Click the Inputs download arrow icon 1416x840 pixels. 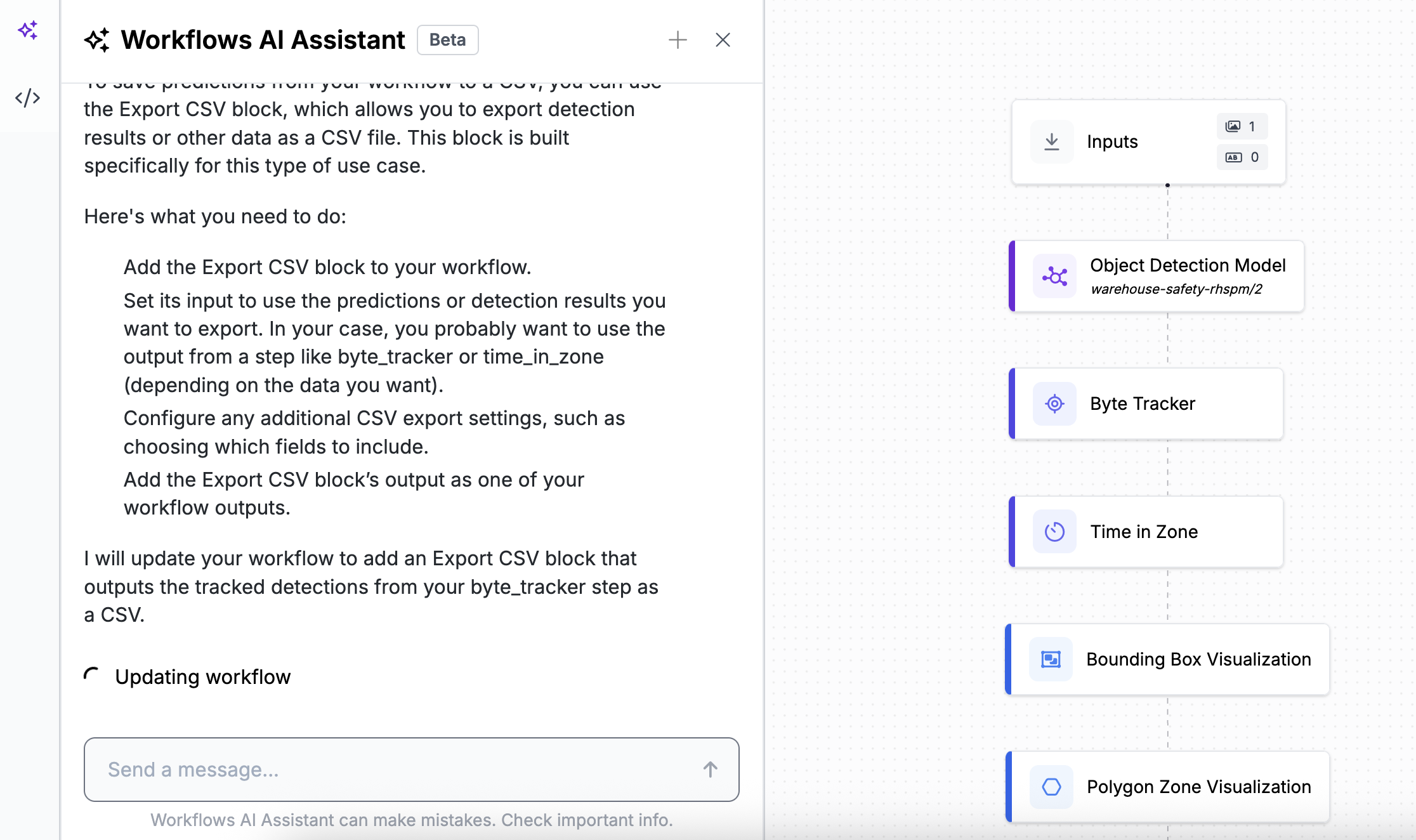(1052, 142)
